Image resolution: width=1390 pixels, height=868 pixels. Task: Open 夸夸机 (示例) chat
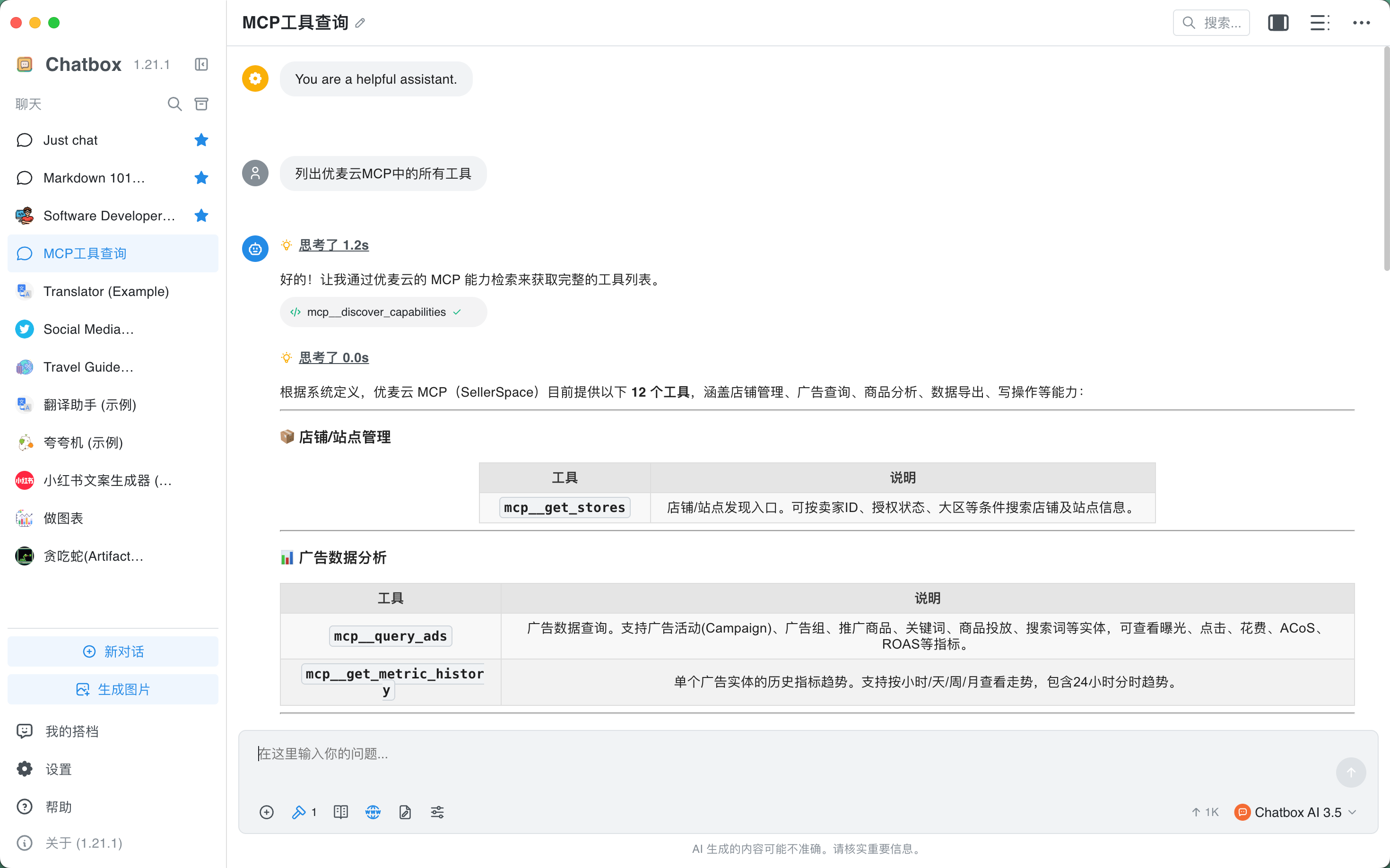[113, 443]
